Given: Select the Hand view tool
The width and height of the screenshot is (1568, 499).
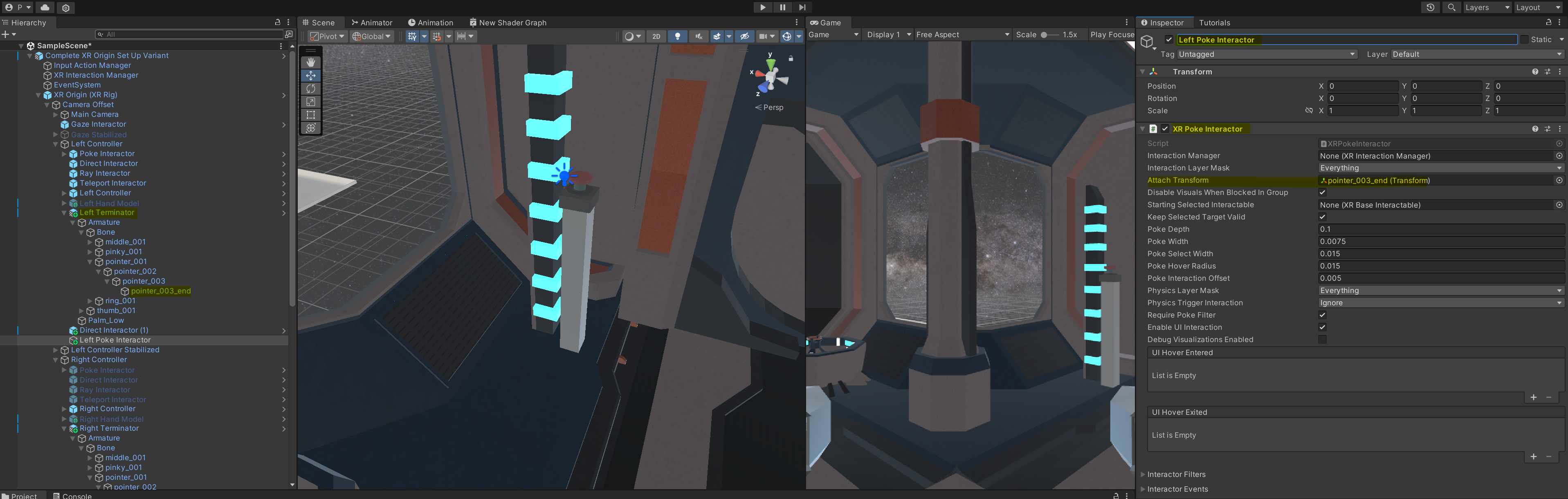Looking at the screenshot, I should [x=310, y=62].
